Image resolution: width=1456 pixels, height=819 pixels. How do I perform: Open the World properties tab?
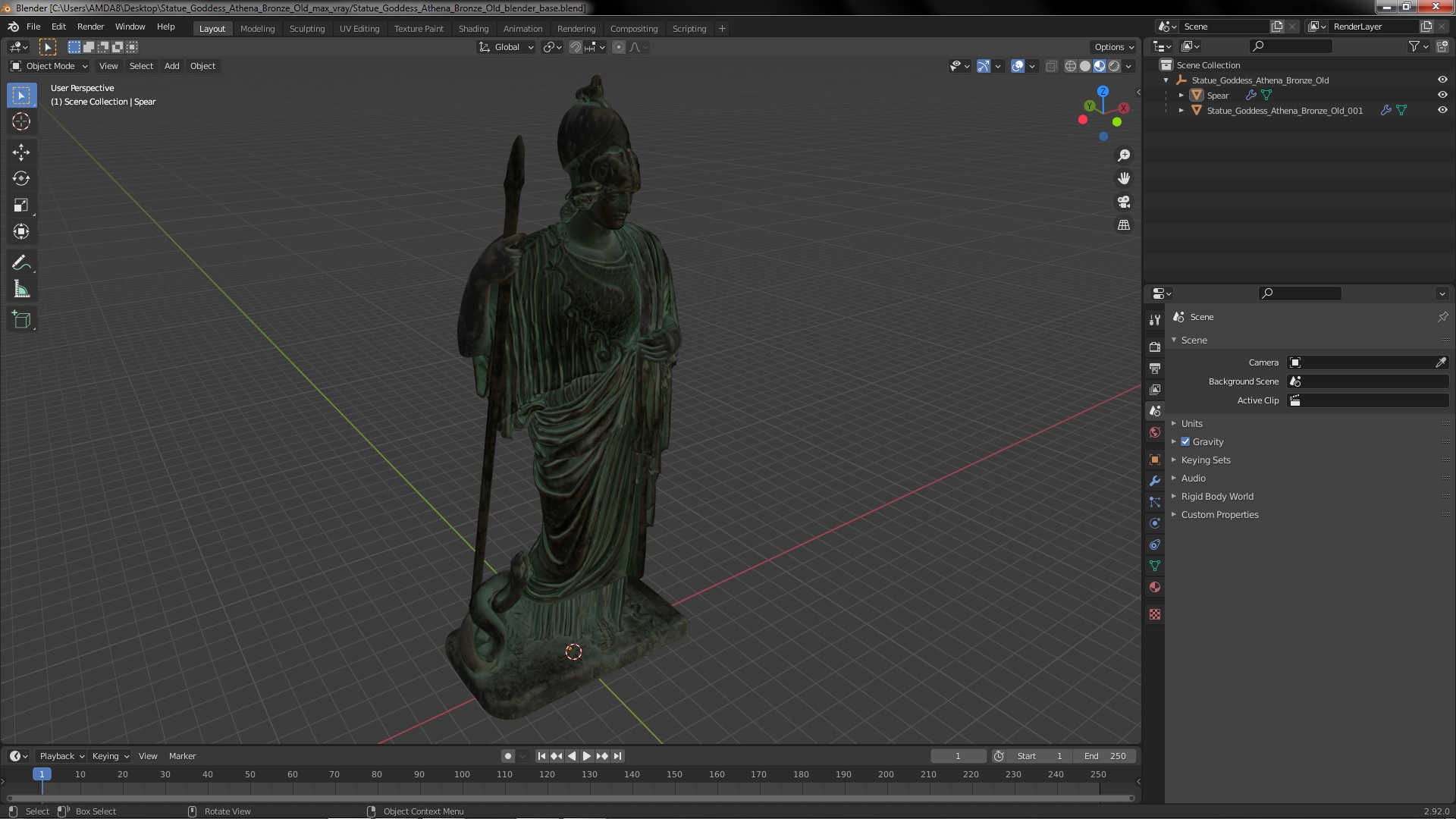coord(1155,432)
